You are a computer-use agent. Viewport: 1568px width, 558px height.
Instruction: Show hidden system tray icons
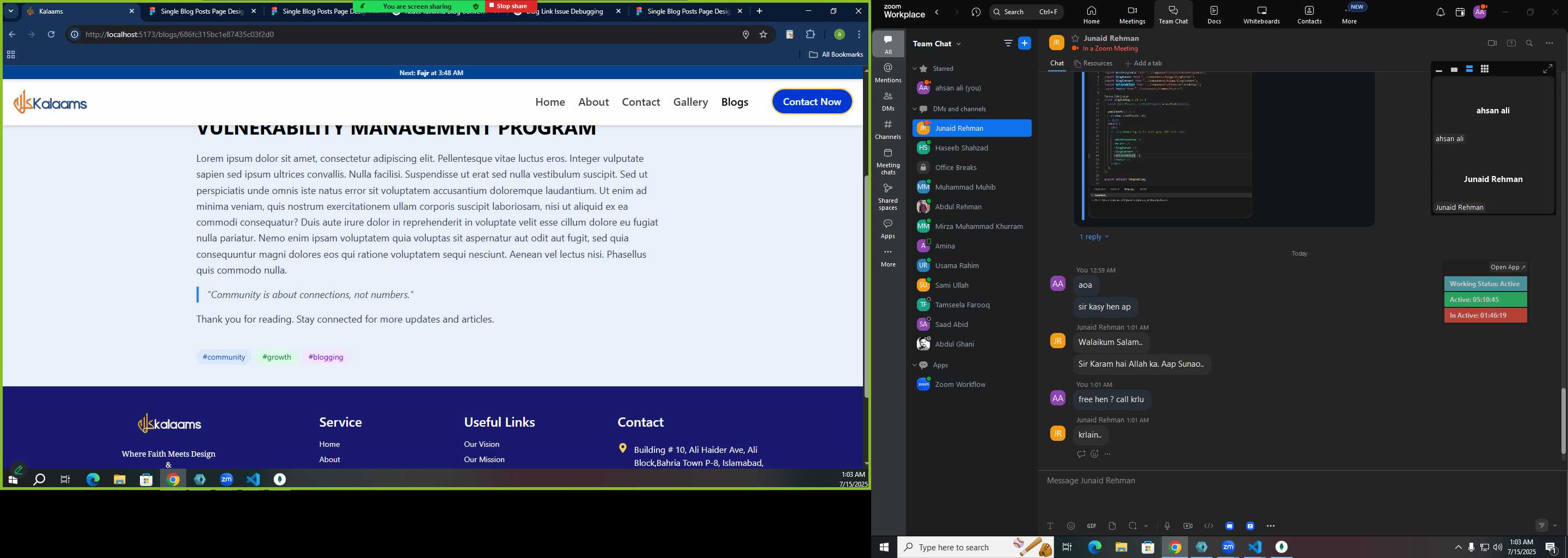pyautogui.click(x=1458, y=548)
